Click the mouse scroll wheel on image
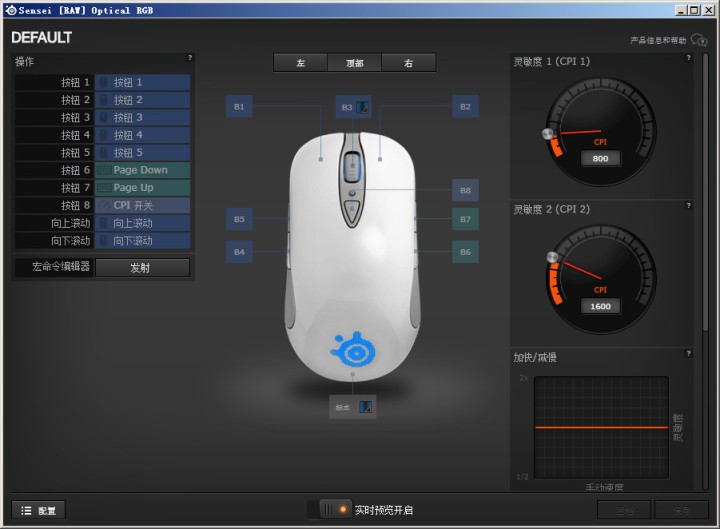The image size is (720, 529). point(352,166)
